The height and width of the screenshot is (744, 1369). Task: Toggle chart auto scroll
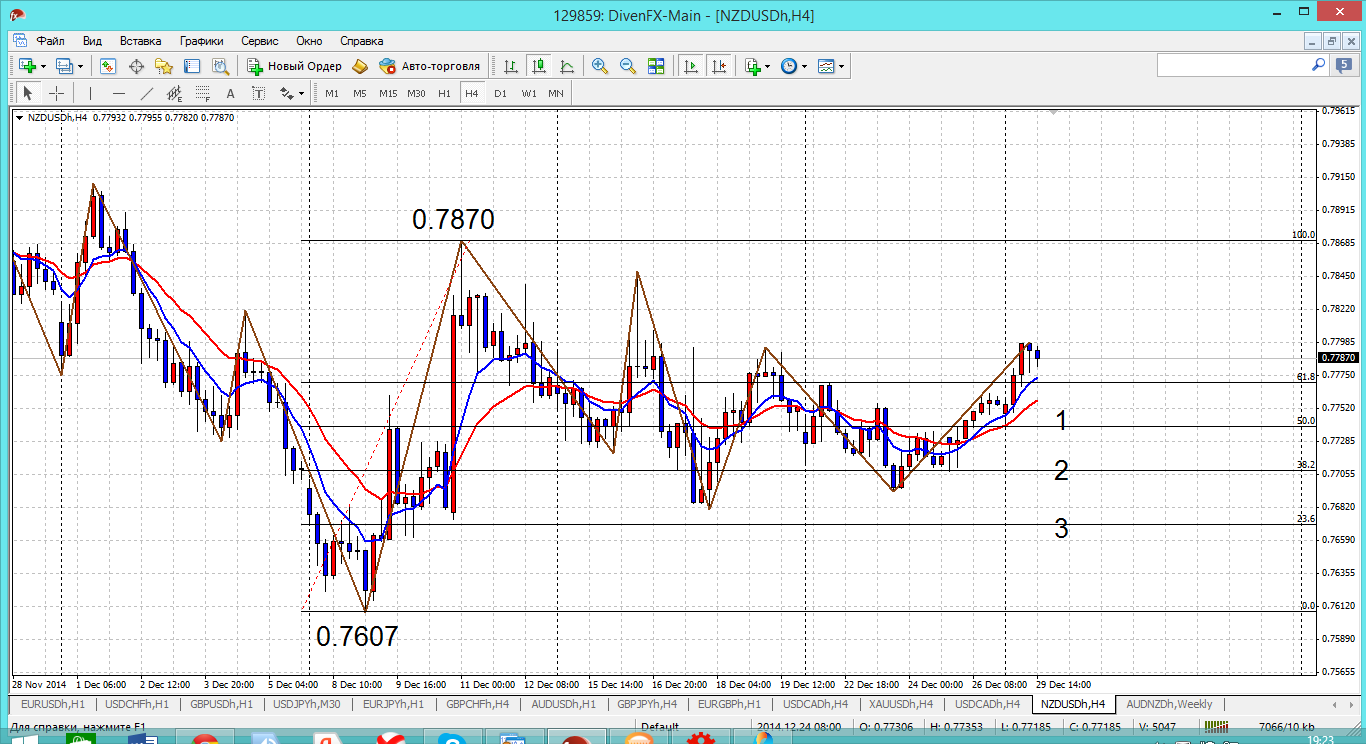coord(690,66)
